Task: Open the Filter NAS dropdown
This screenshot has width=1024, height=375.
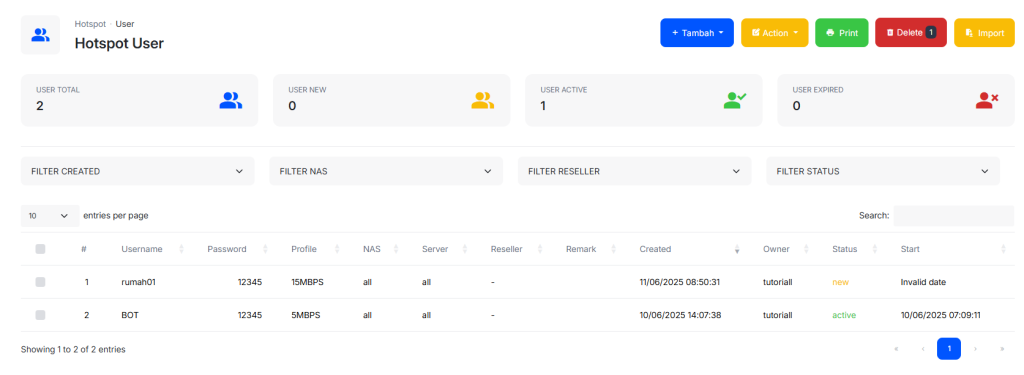Action: click(x=386, y=171)
